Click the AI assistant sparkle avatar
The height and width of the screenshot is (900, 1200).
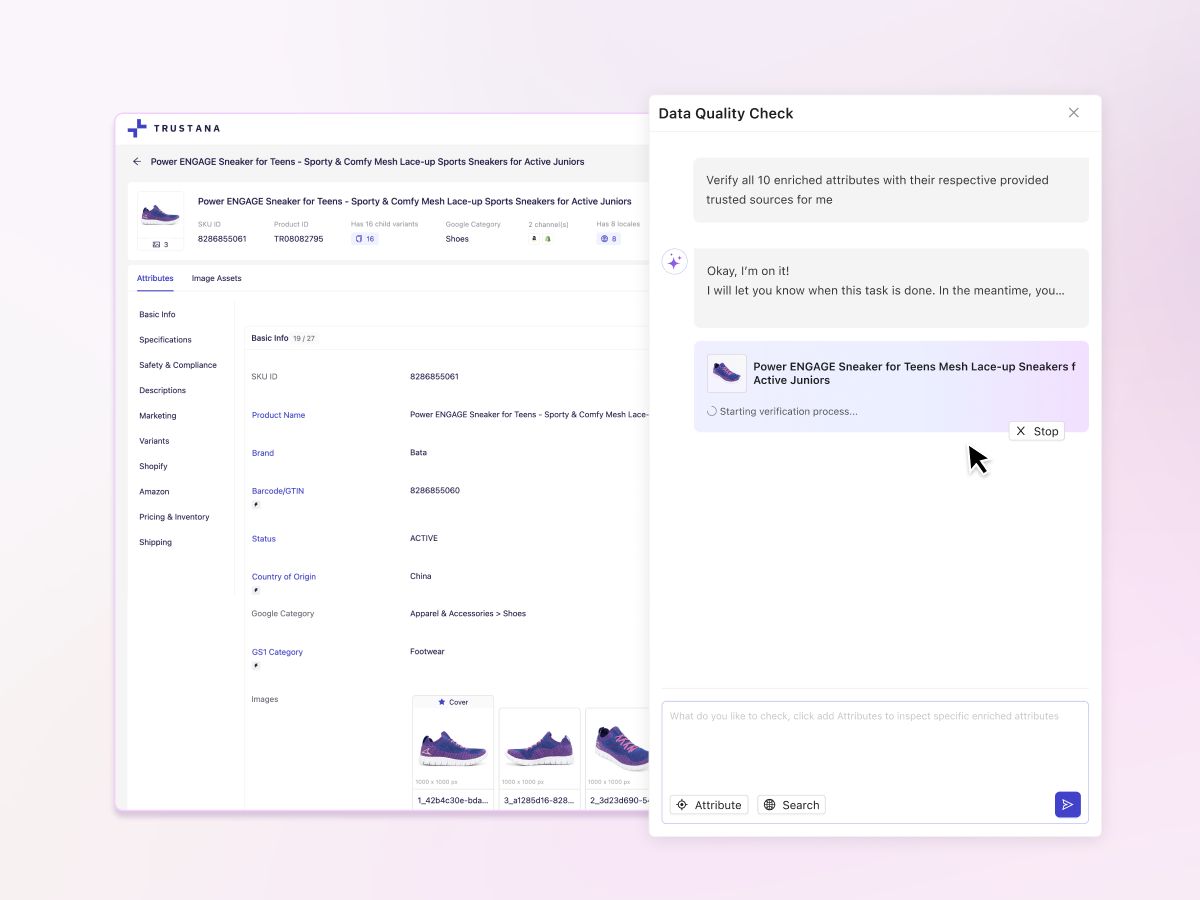pyautogui.click(x=674, y=261)
